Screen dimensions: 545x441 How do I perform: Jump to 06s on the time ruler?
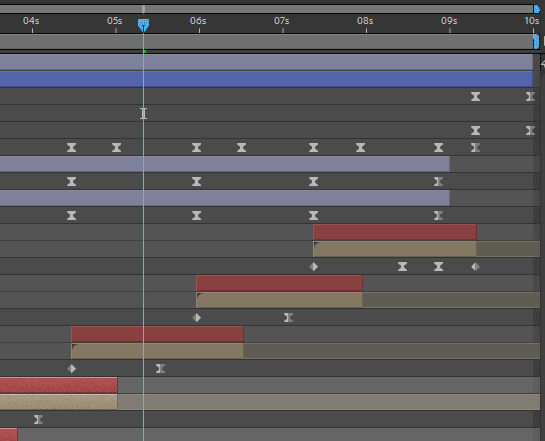(x=198, y=21)
